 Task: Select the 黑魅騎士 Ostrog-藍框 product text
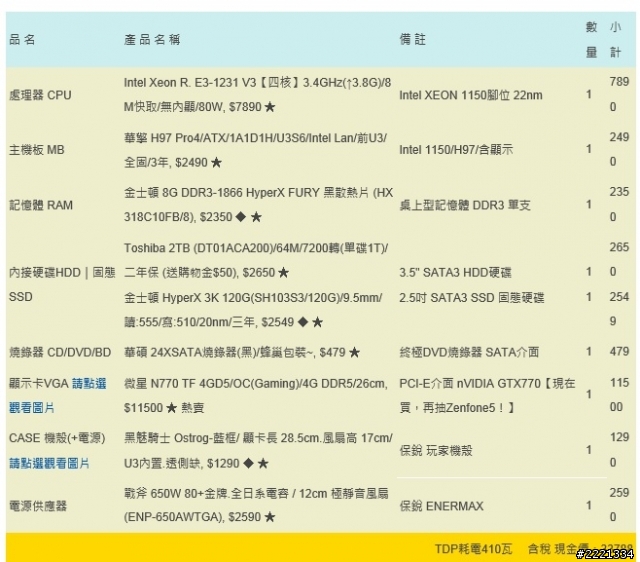click(258, 451)
